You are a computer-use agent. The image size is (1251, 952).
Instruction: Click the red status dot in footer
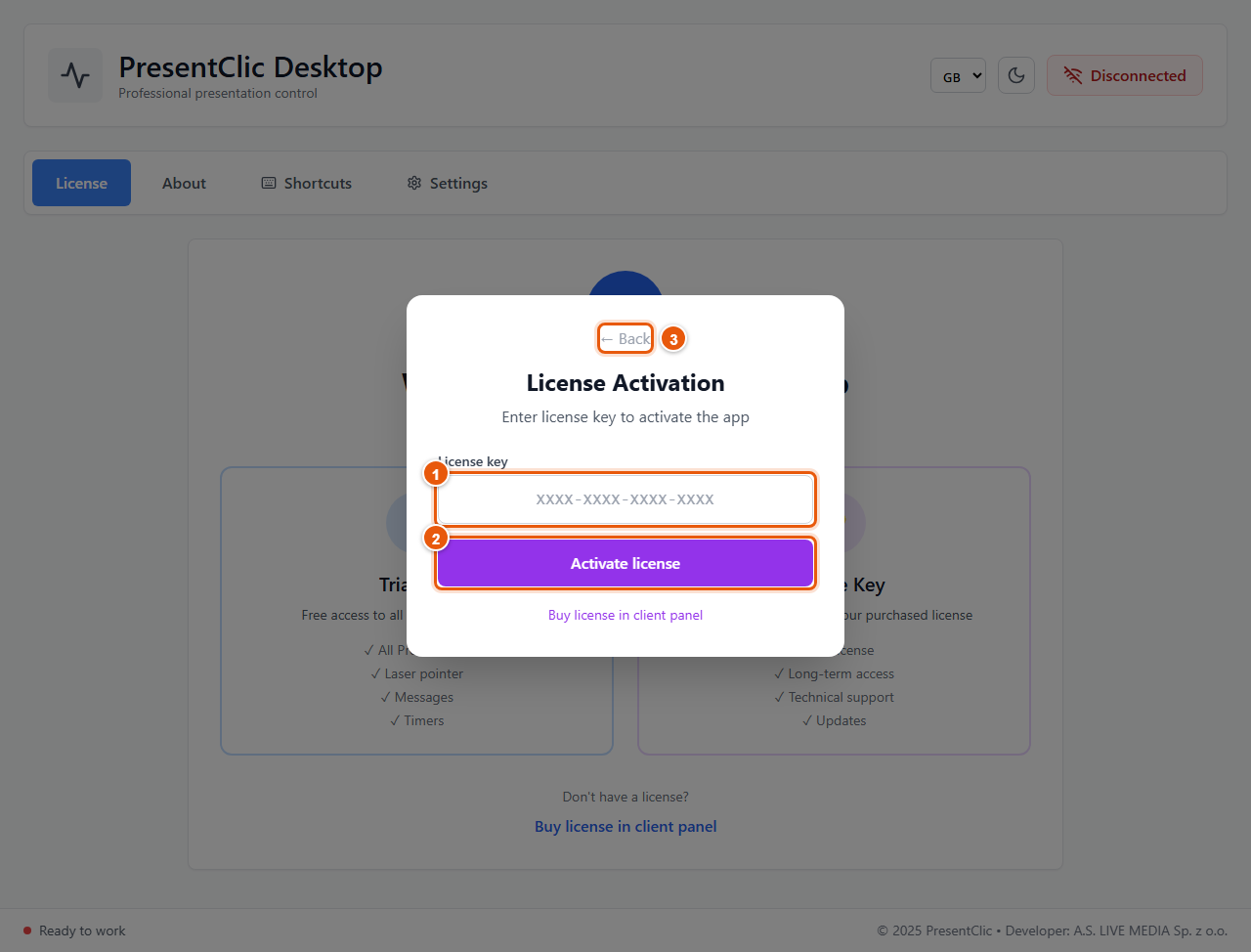27,930
